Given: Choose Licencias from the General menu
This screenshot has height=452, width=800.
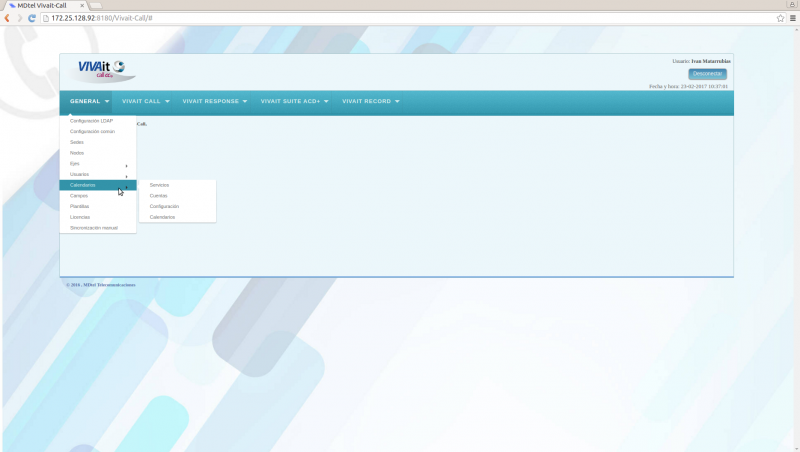Looking at the screenshot, I should click(98, 217).
